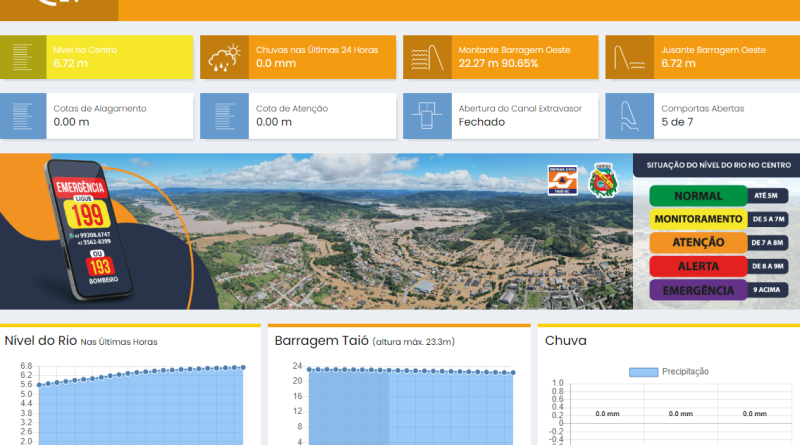
Task: Click the Nível no Centro water level icon
Action: pyautogui.click(x=23, y=57)
